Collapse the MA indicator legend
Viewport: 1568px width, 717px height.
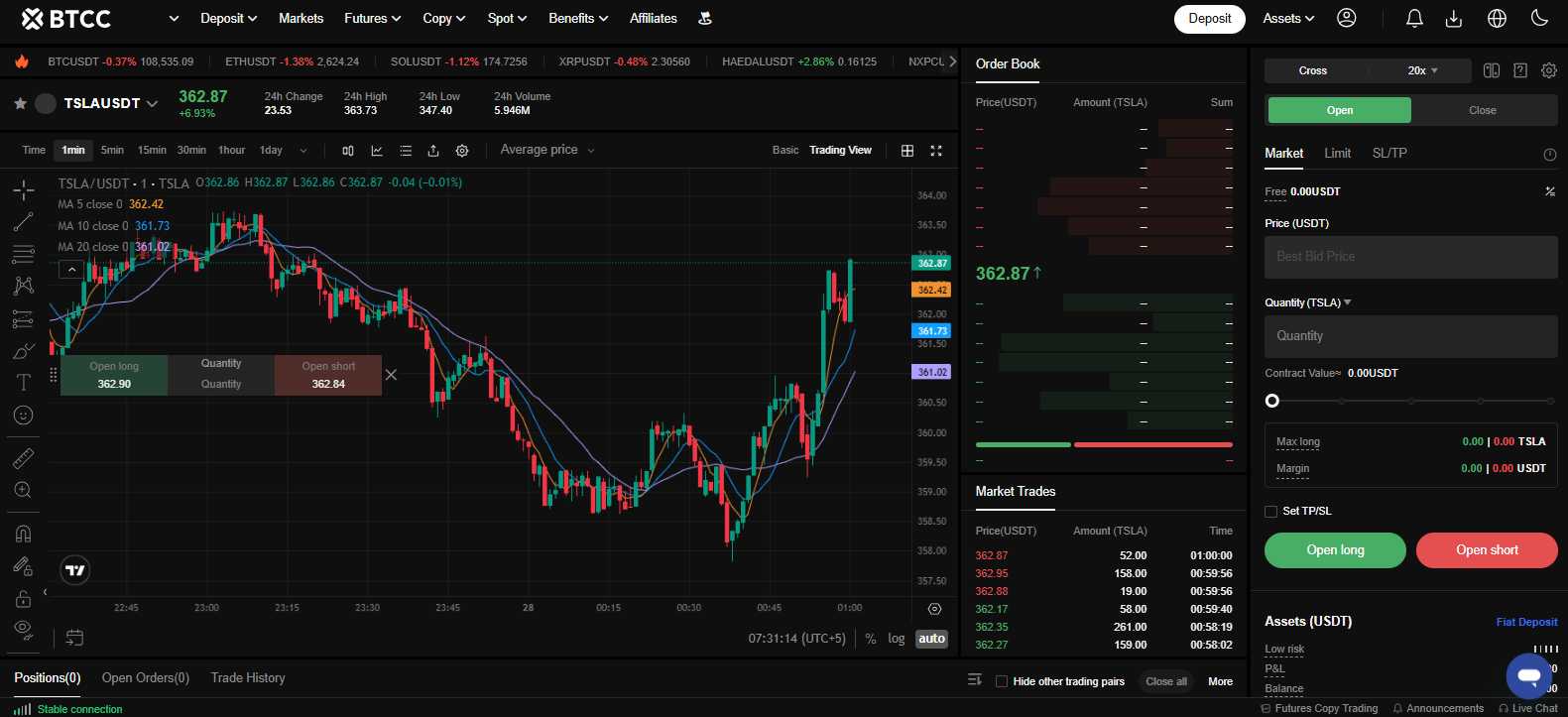tap(70, 269)
